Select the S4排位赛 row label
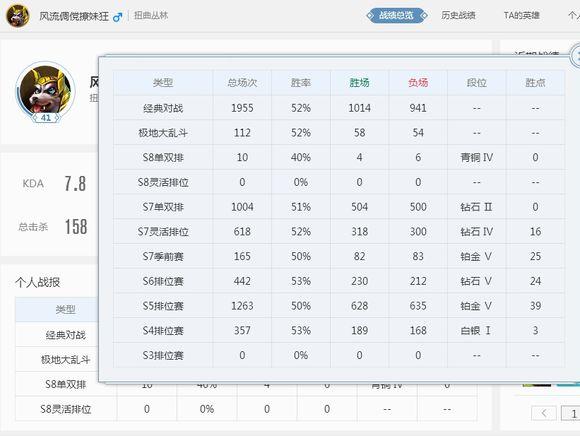 click(x=163, y=331)
